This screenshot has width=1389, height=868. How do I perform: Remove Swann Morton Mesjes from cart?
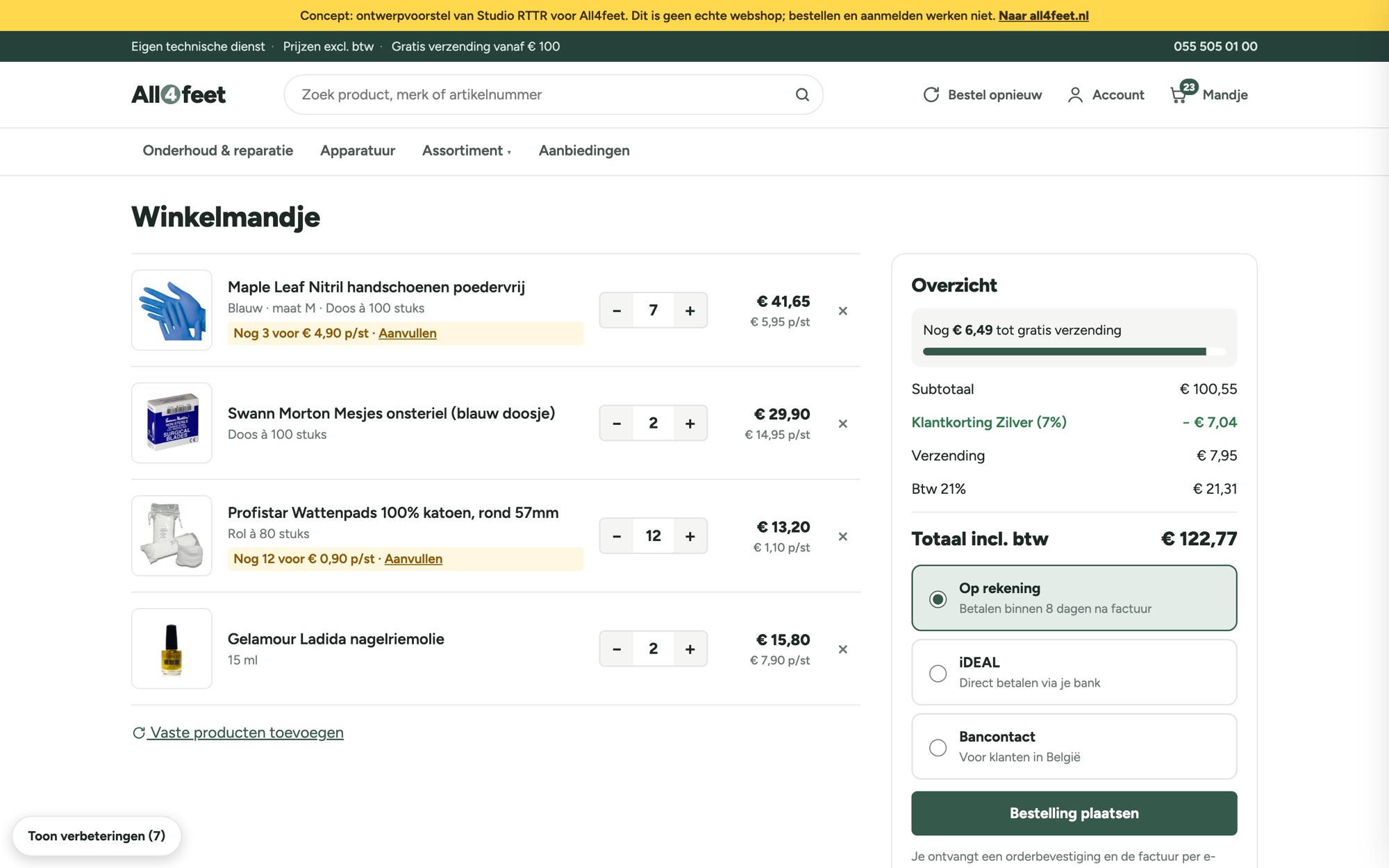point(842,424)
